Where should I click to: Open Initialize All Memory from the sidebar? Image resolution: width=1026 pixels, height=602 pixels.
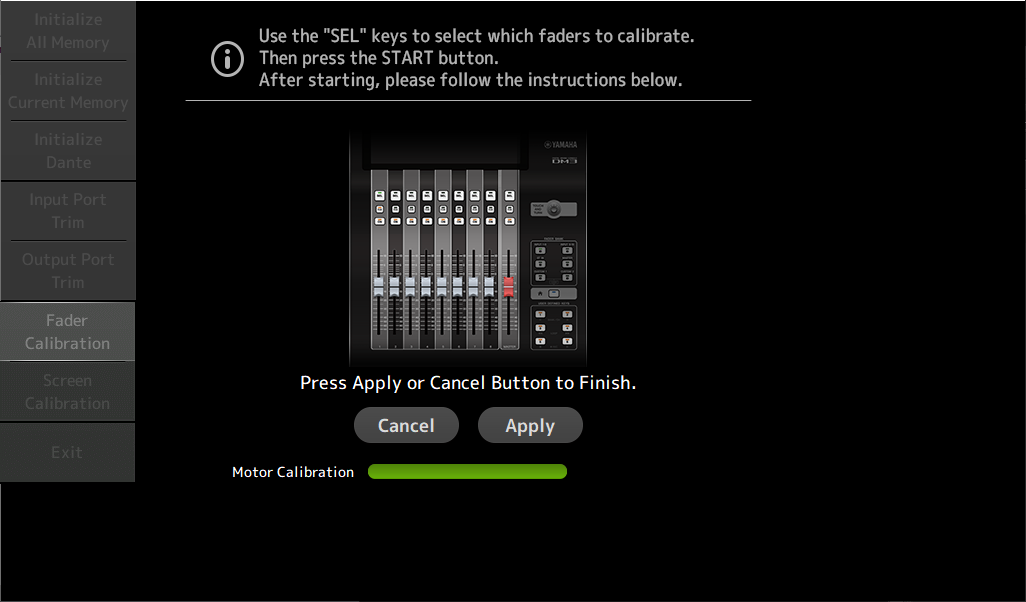coord(68,31)
